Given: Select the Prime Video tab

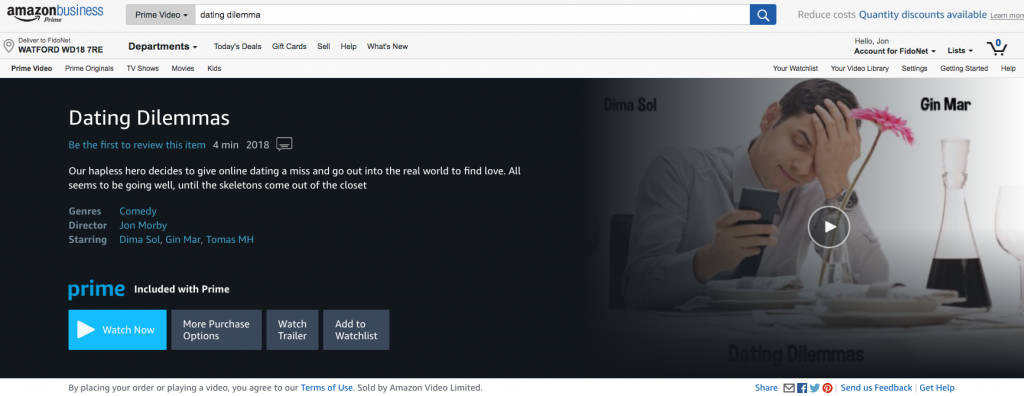Looking at the screenshot, I should click(31, 68).
